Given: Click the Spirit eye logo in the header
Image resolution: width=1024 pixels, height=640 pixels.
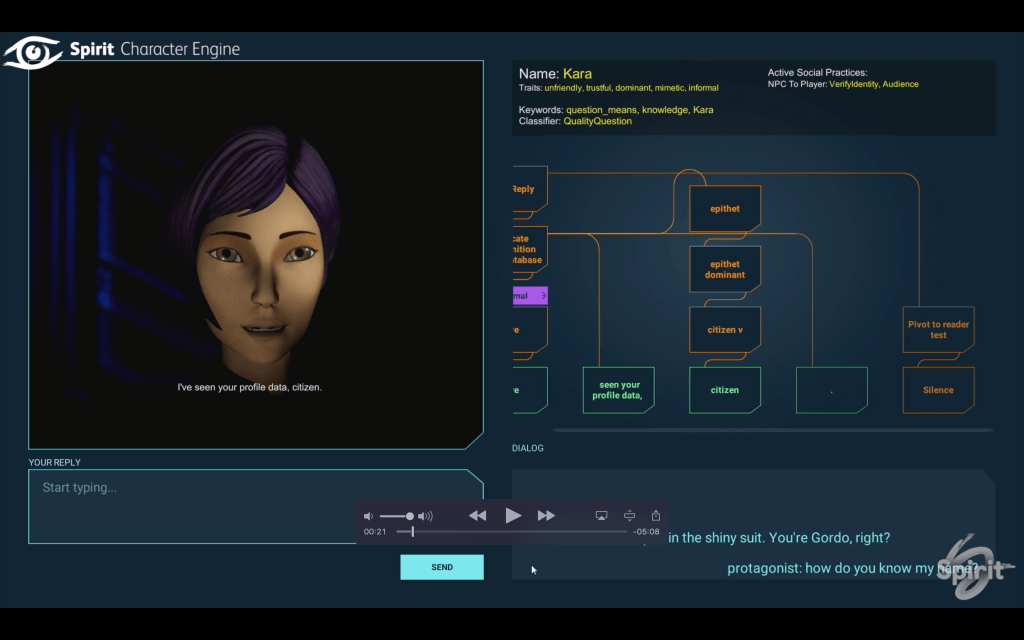Looking at the screenshot, I should point(31,48).
